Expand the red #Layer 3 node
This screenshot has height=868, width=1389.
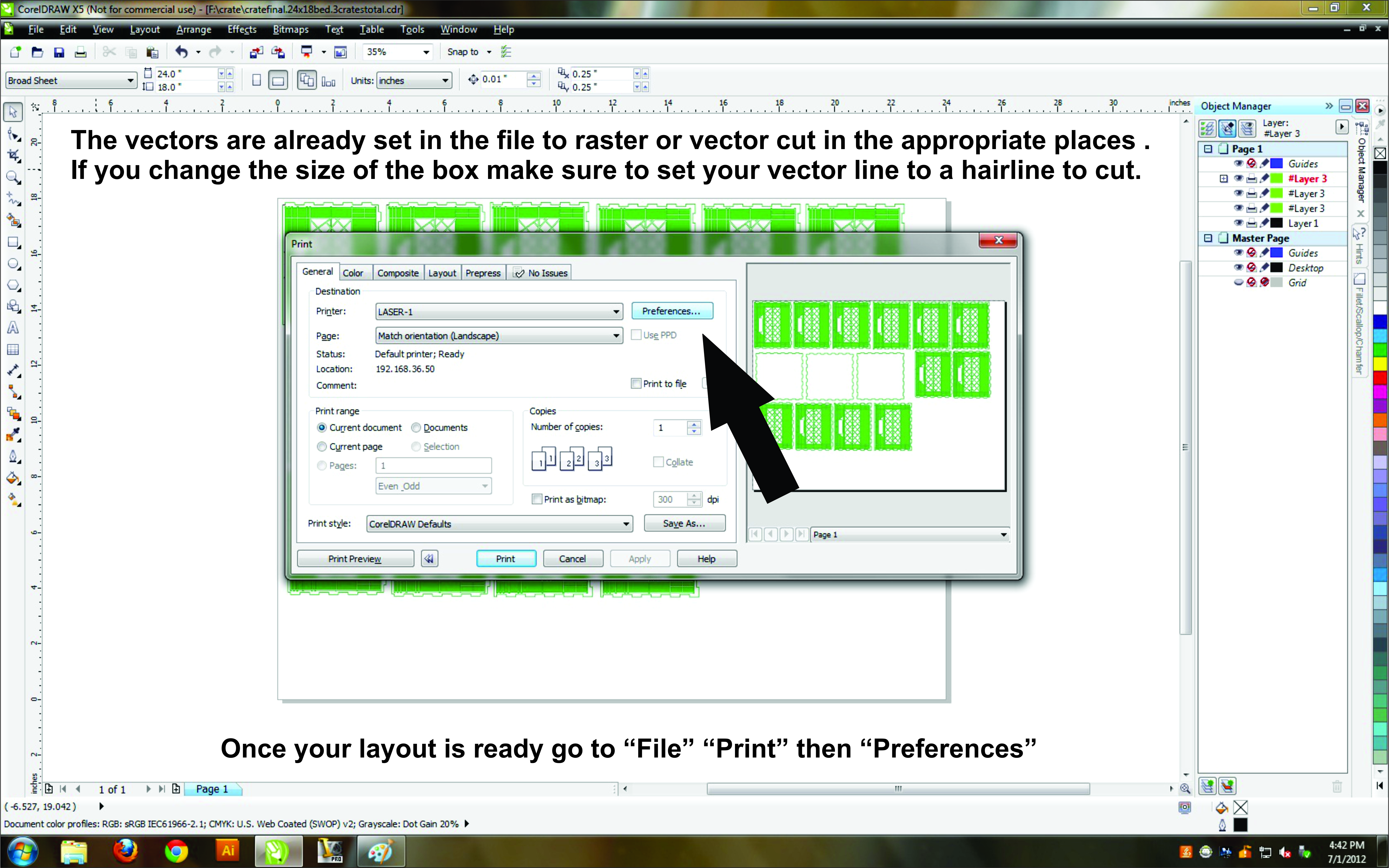click(1224, 178)
